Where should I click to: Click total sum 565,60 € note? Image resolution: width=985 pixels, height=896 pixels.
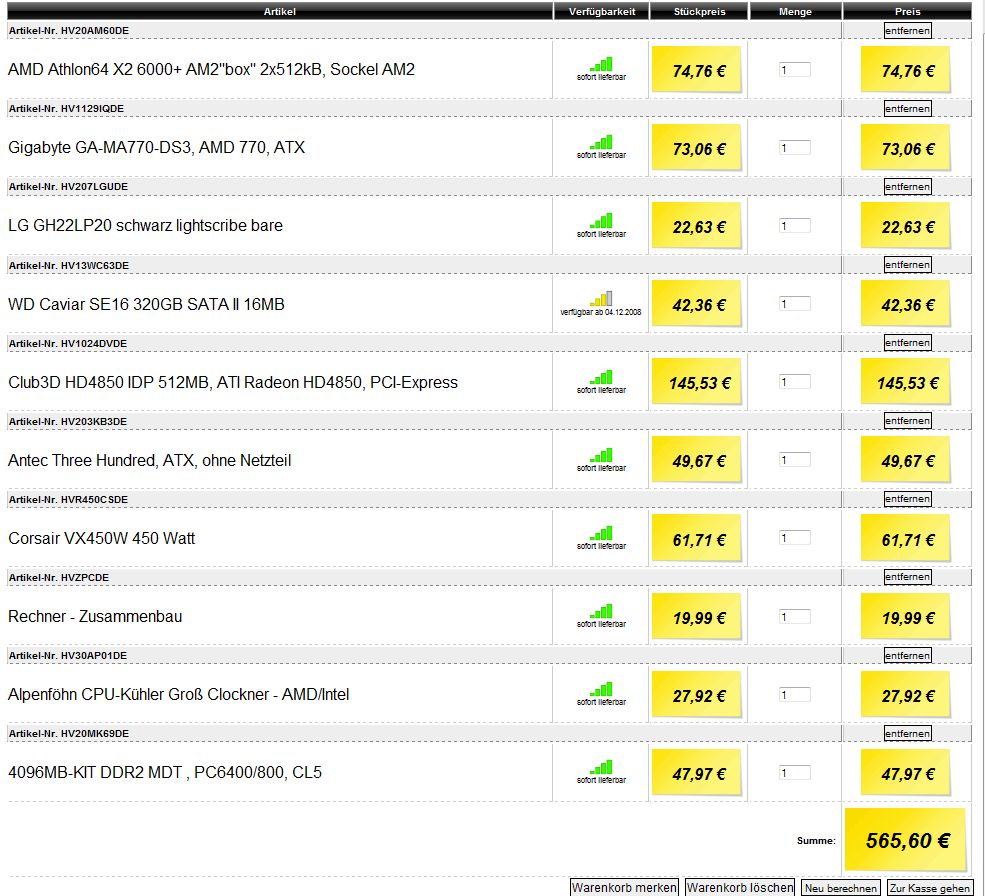tap(906, 839)
